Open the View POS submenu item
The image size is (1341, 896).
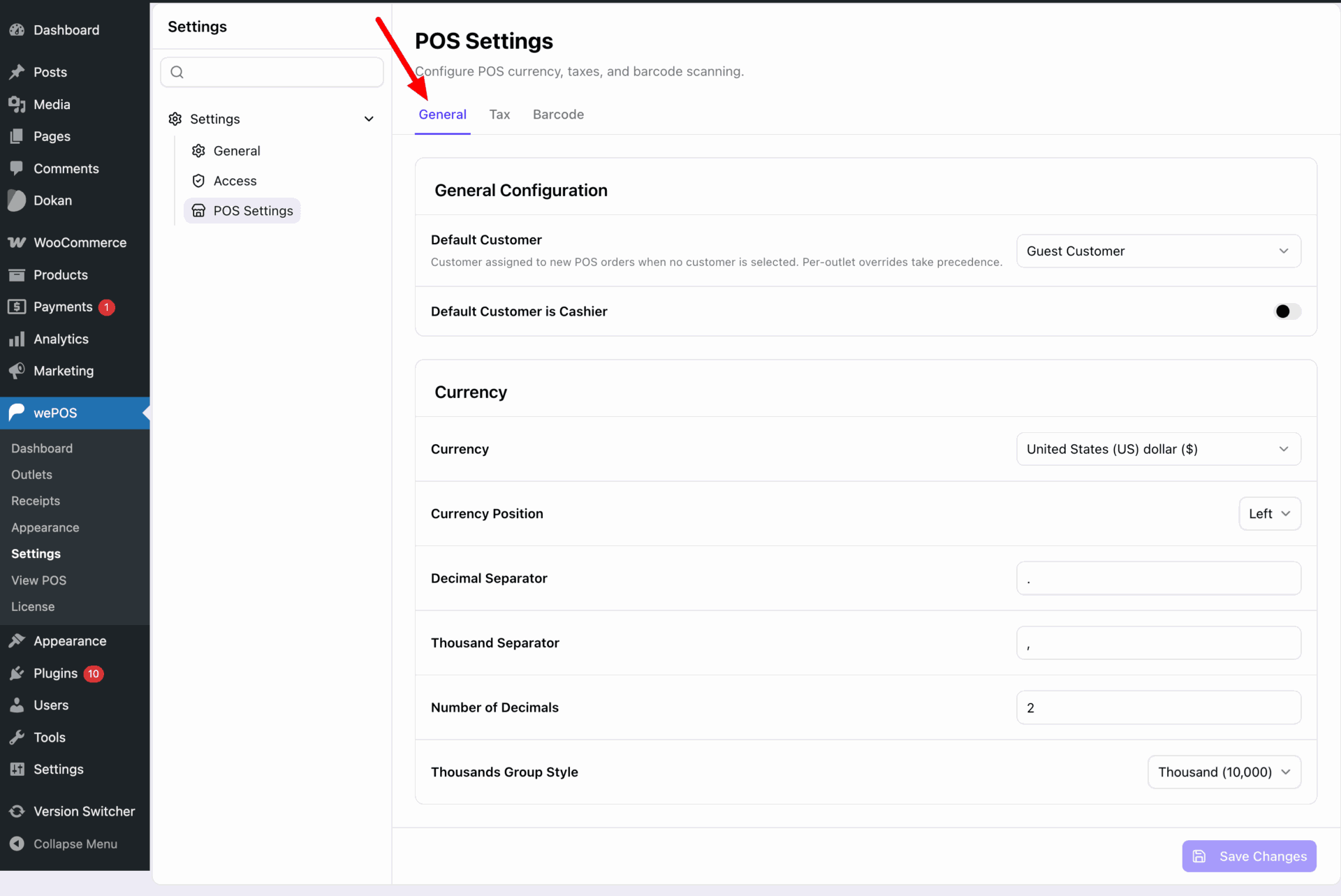point(39,580)
